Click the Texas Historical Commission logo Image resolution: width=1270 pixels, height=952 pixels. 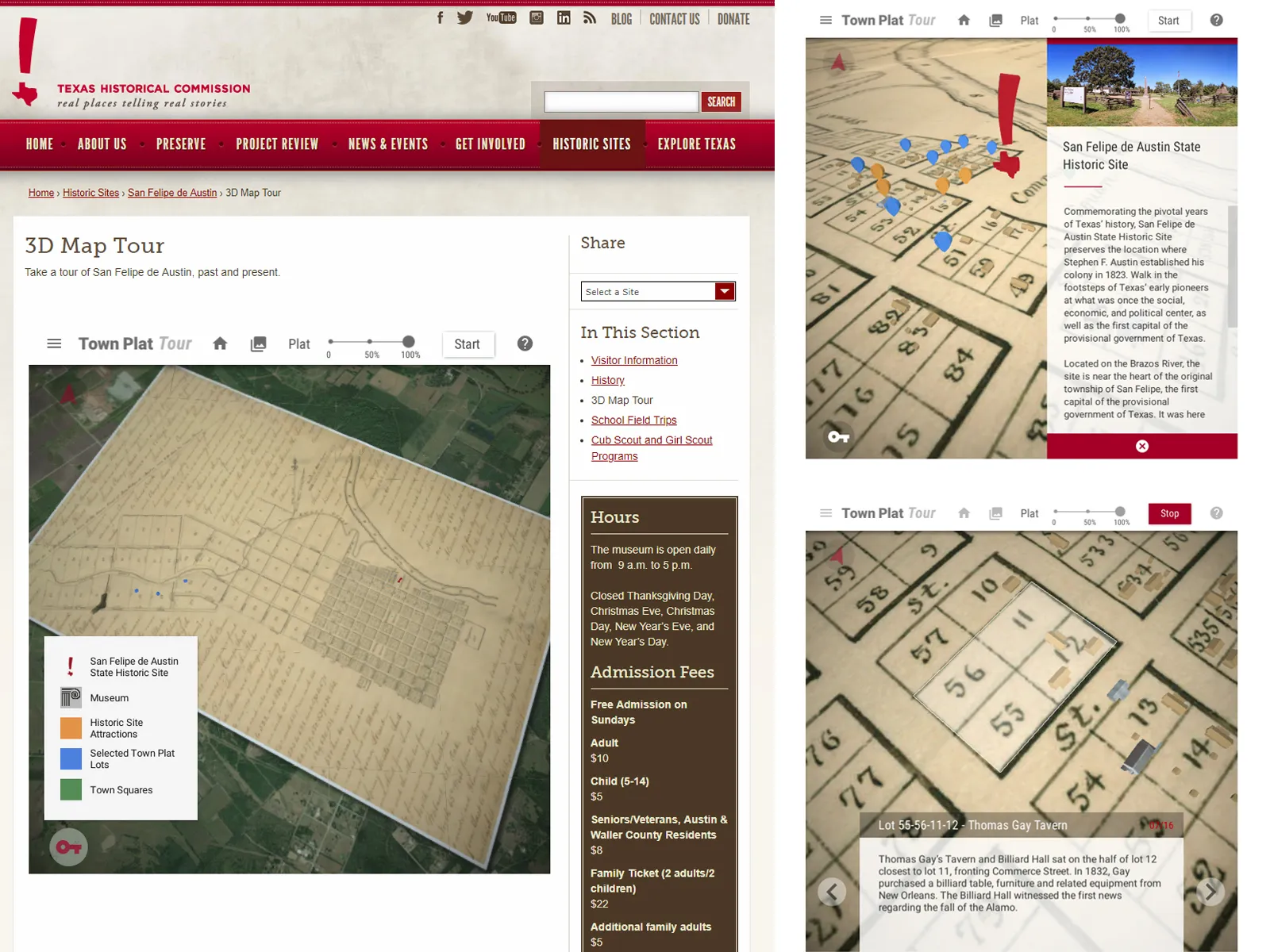[133, 63]
